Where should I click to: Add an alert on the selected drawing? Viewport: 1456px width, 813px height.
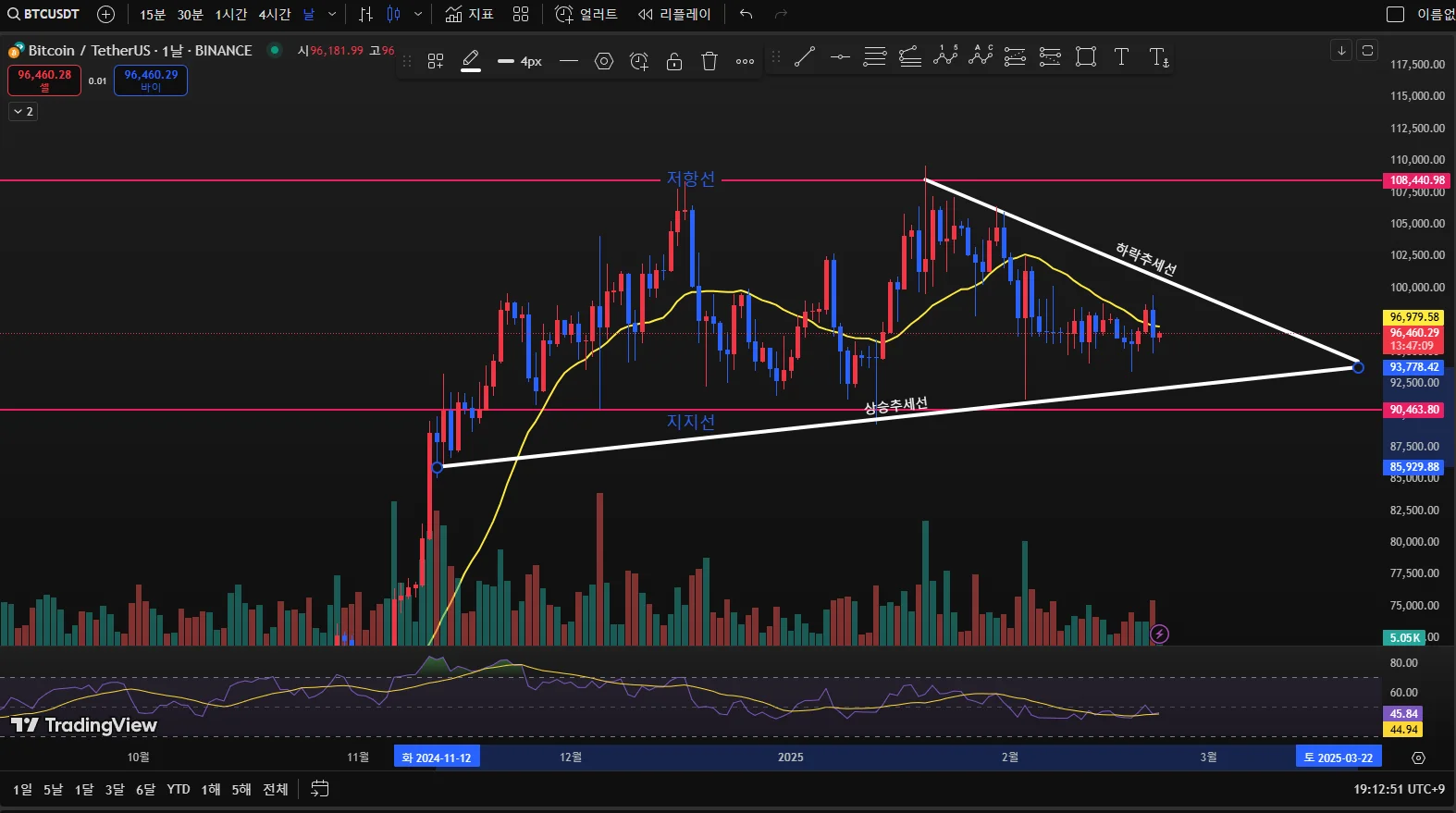639,61
